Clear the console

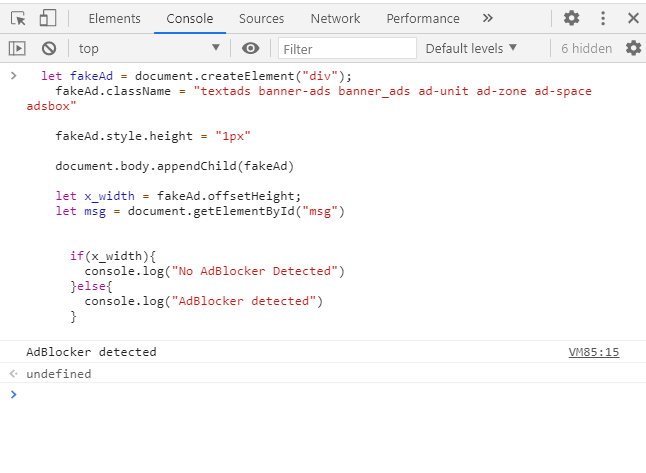point(49,49)
